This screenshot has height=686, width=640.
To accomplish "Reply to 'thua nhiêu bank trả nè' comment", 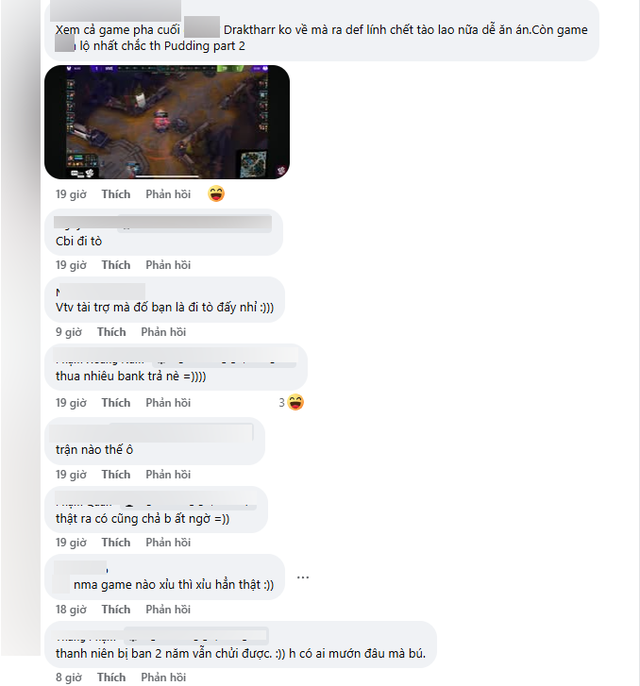I will tap(168, 403).
